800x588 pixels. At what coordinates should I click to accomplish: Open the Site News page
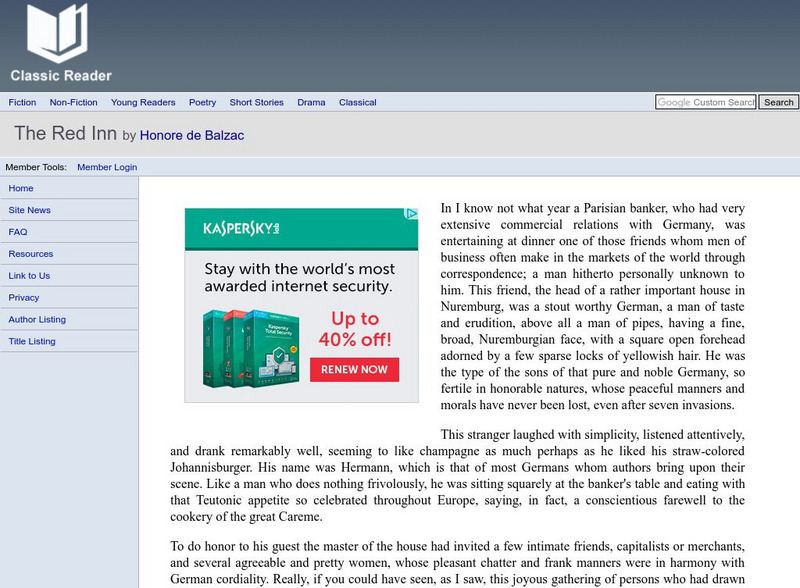point(30,210)
